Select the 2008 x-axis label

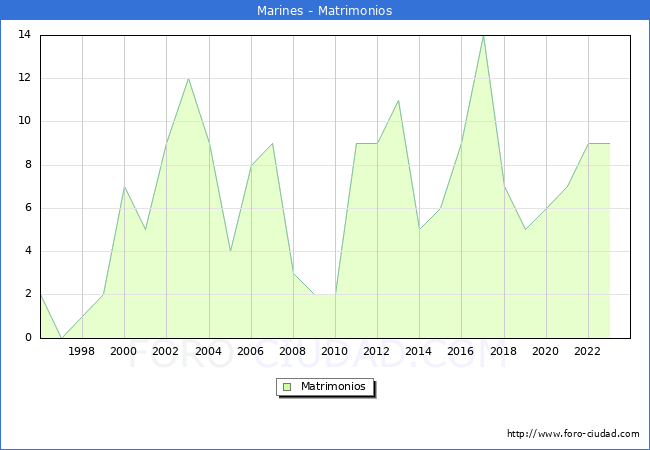pos(293,351)
